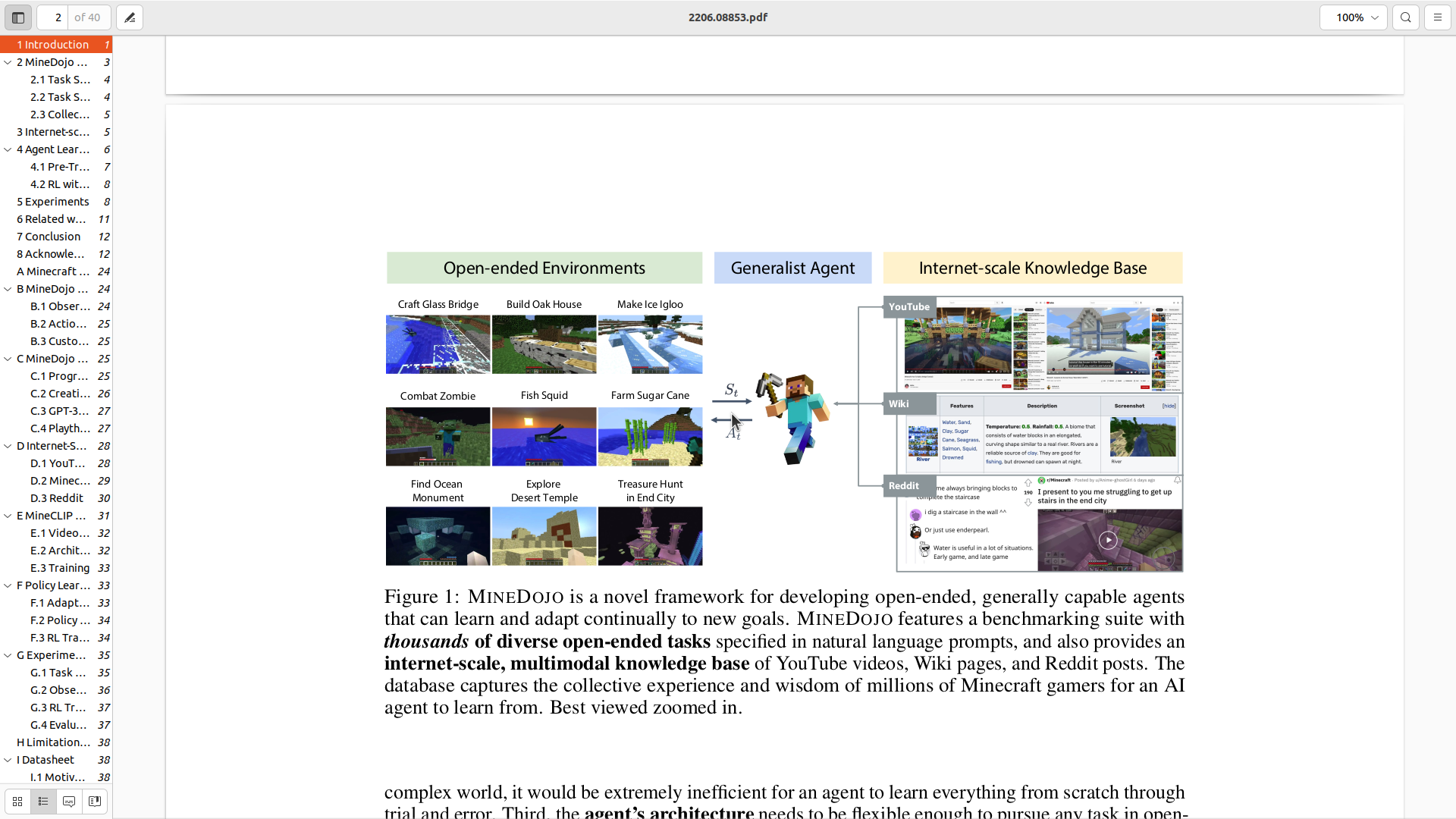Jump to 7 Conclusion outline entry
The image size is (1456, 819).
[x=49, y=237]
